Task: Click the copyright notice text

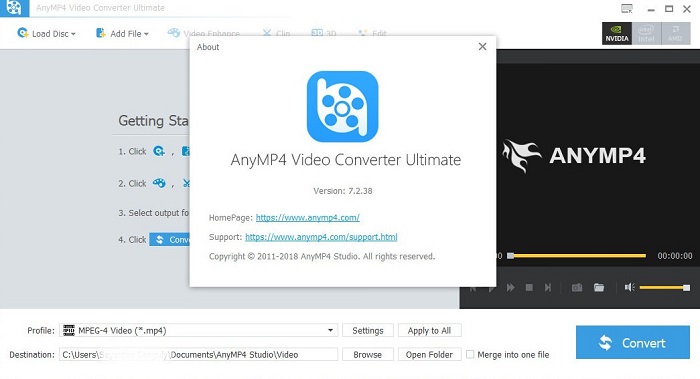Action: tap(322, 257)
